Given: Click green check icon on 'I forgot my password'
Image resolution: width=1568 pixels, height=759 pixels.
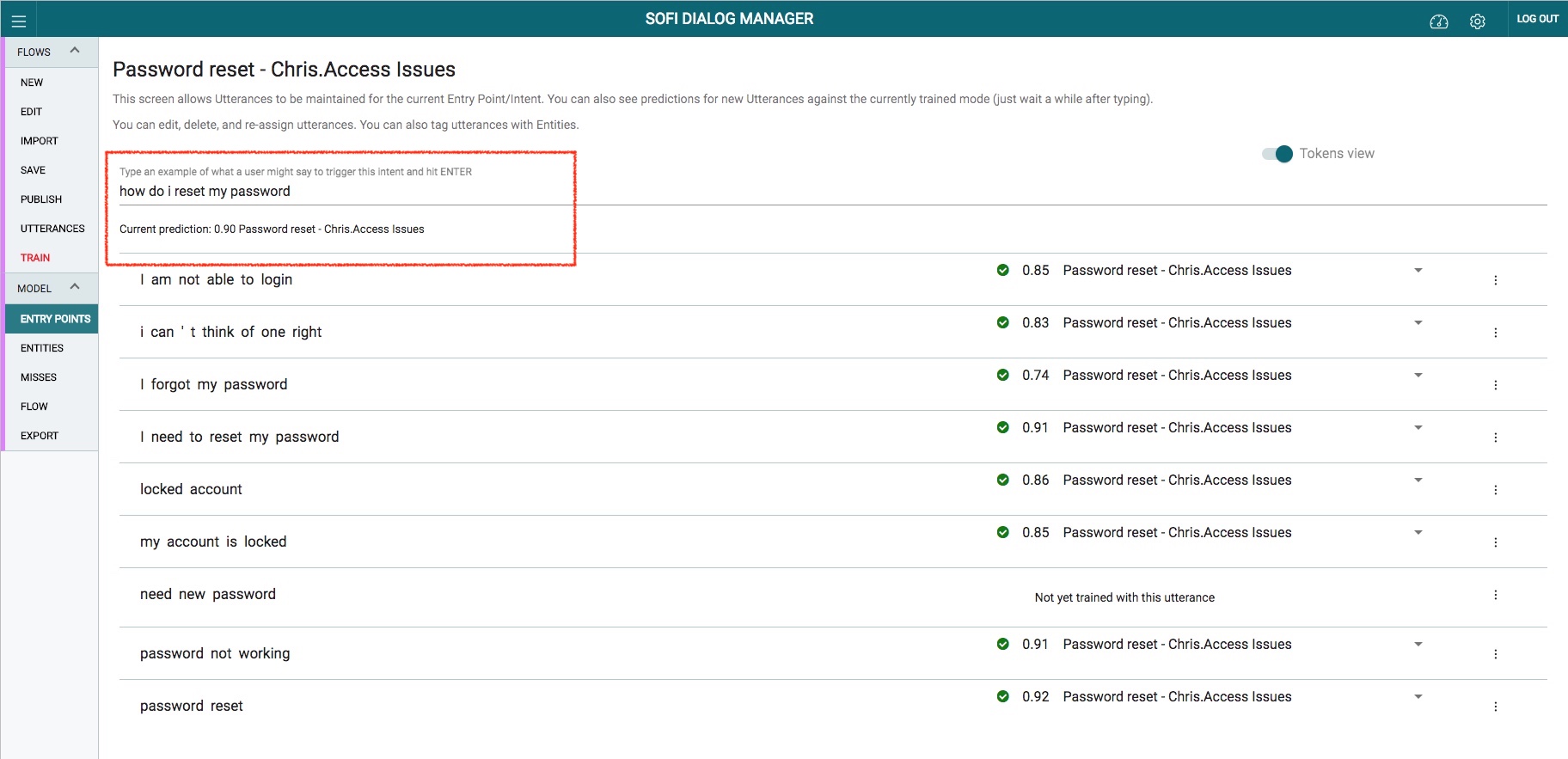Looking at the screenshot, I should click(x=1002, y=375).
